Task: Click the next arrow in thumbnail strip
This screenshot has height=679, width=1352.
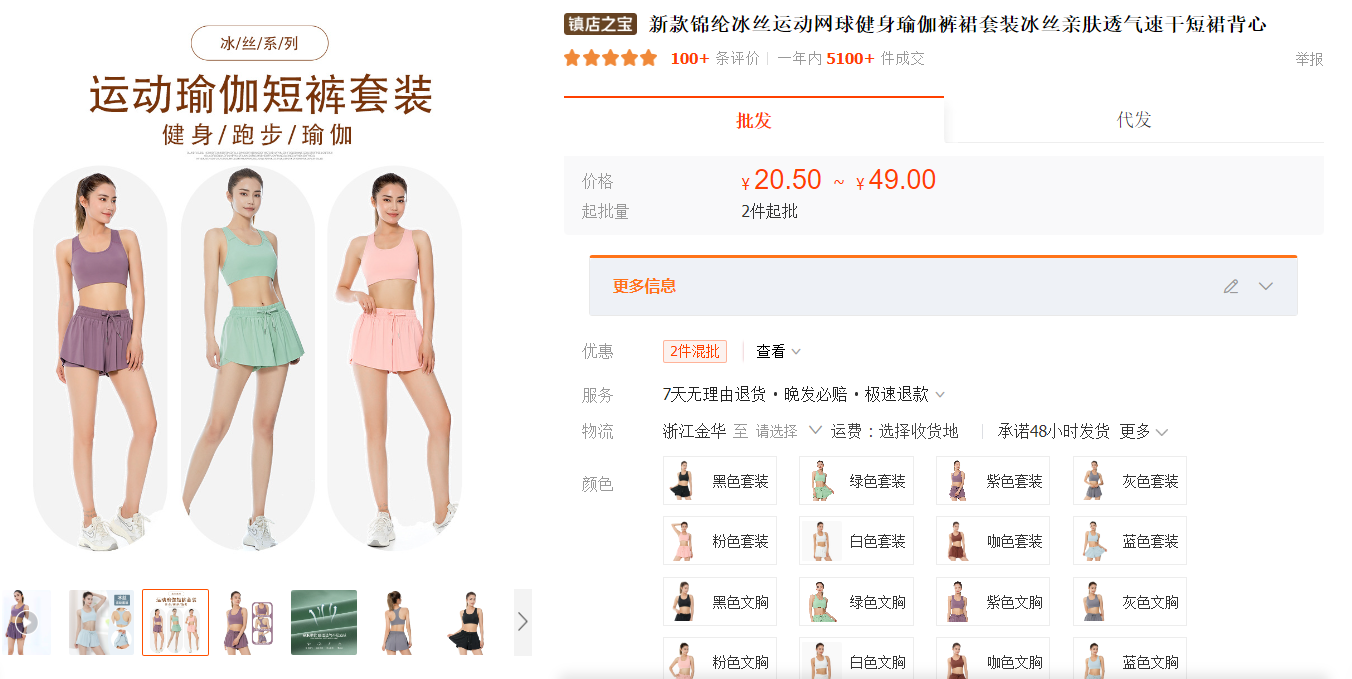Action: point(522,622)
